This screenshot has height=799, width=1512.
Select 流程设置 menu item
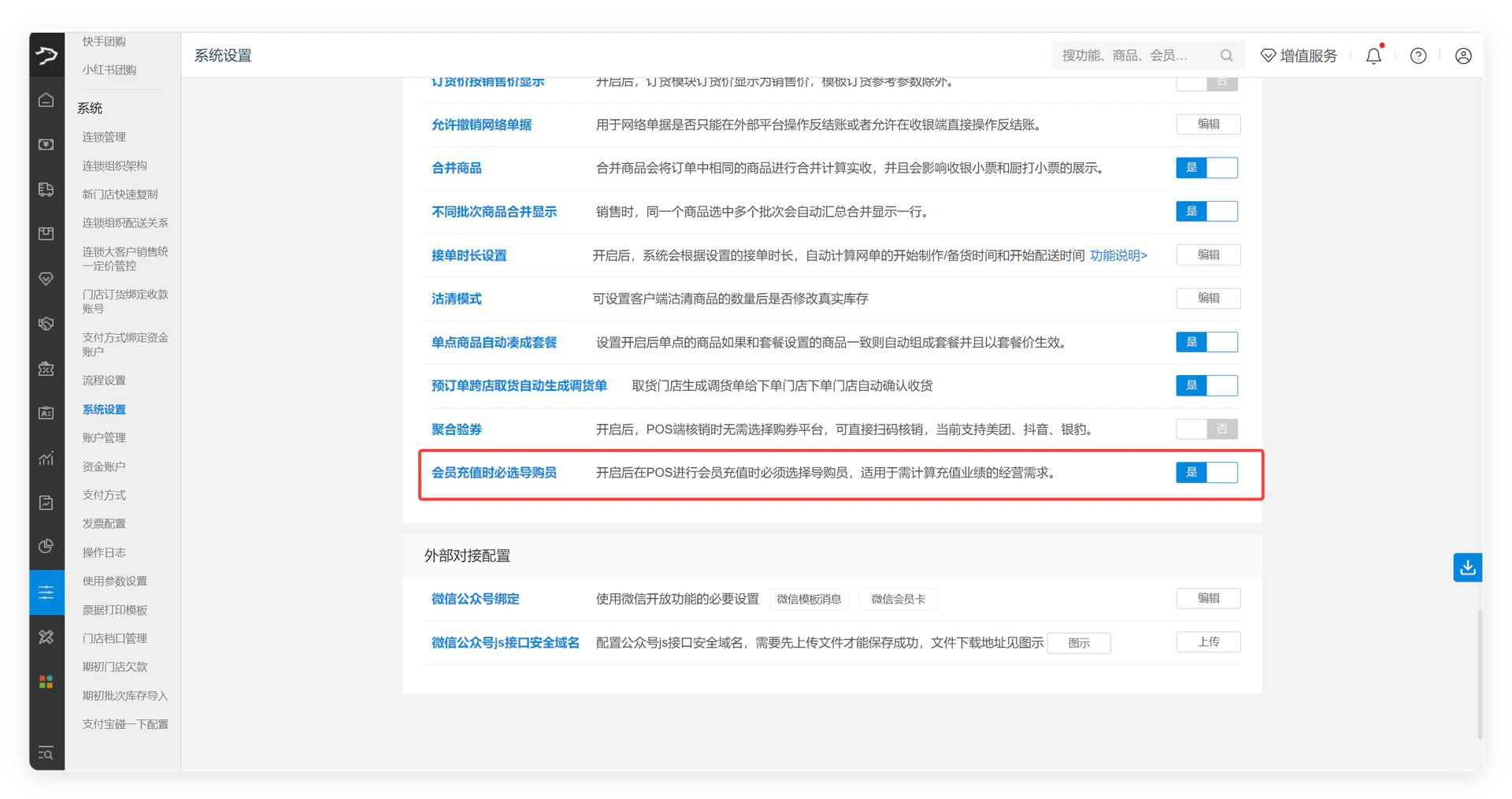point(104,381)
